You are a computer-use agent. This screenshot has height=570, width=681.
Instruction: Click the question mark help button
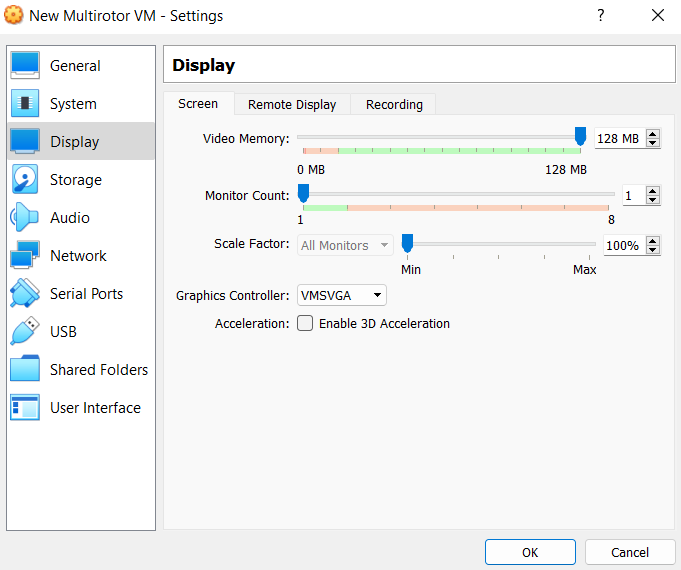pos(601,15)
